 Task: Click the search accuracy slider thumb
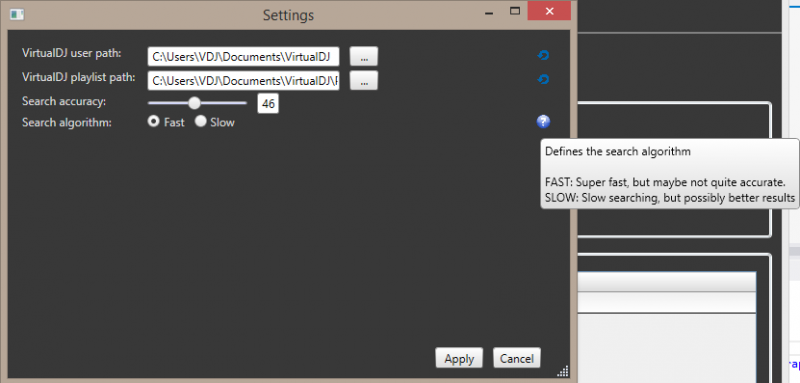point(194,103)
